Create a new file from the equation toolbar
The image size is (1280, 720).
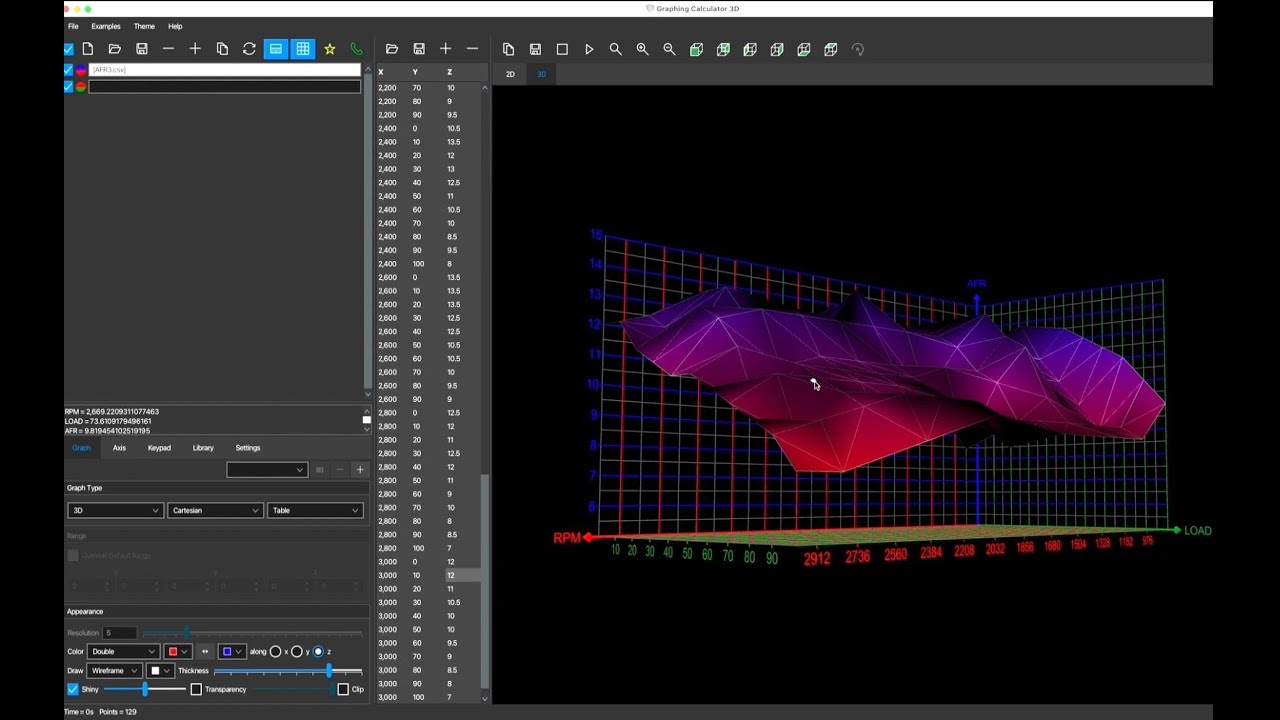(88, 49)
